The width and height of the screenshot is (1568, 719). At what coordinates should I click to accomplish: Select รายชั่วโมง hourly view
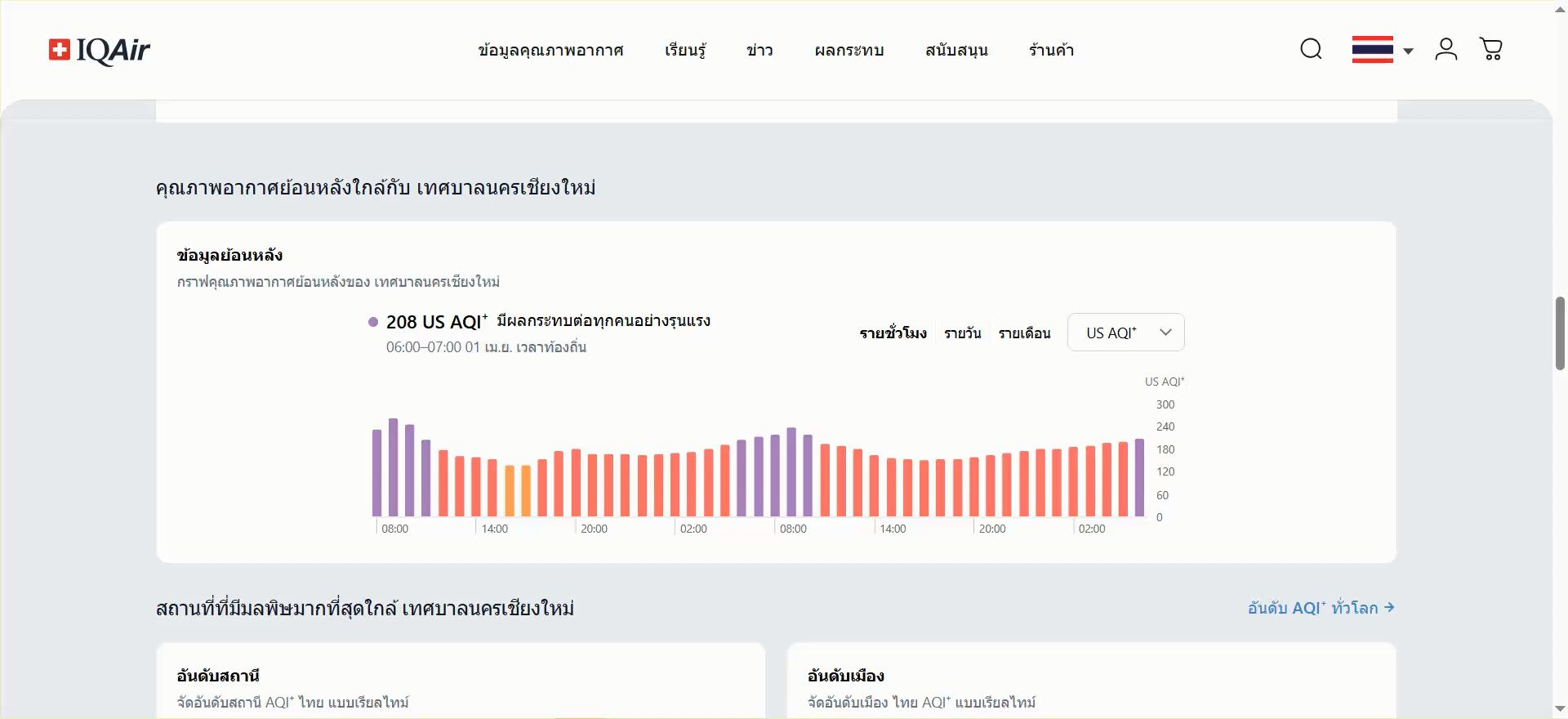pos(893,333)
